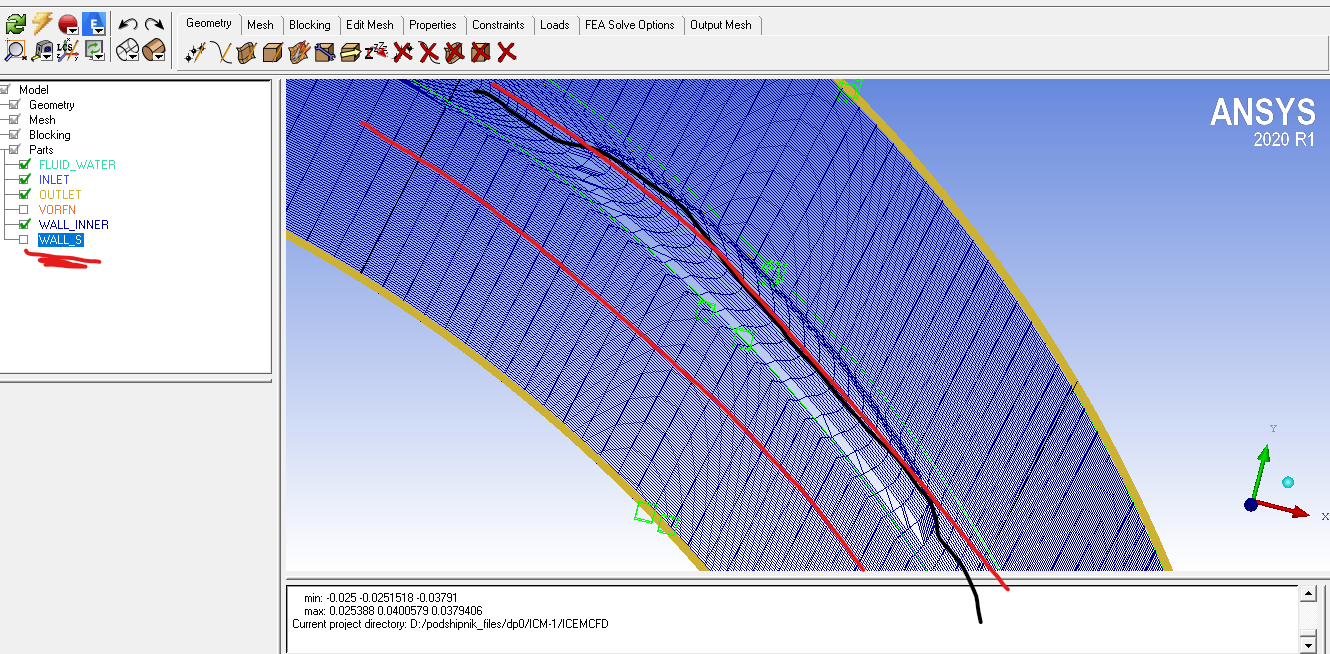Image resolution: width=1330 pixels, height=654 pixels.
Task: Open the green refresh-box dropdown icon
Action: tap(94, 50)
